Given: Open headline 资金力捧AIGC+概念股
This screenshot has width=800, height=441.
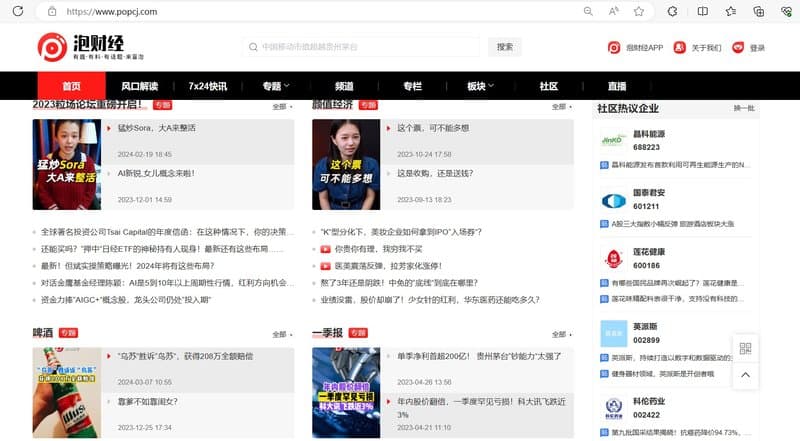Looking at the screenshot, I should coord(126,300).
